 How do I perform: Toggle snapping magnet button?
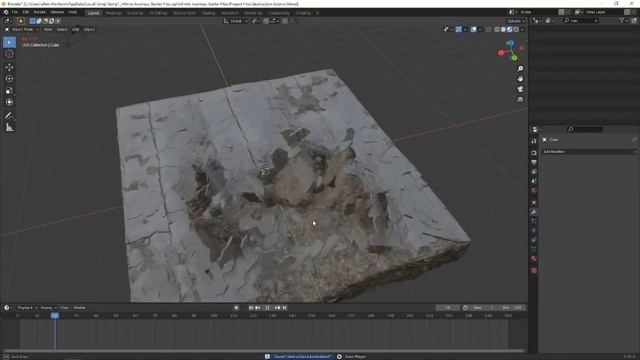click(x=266, y=21)
